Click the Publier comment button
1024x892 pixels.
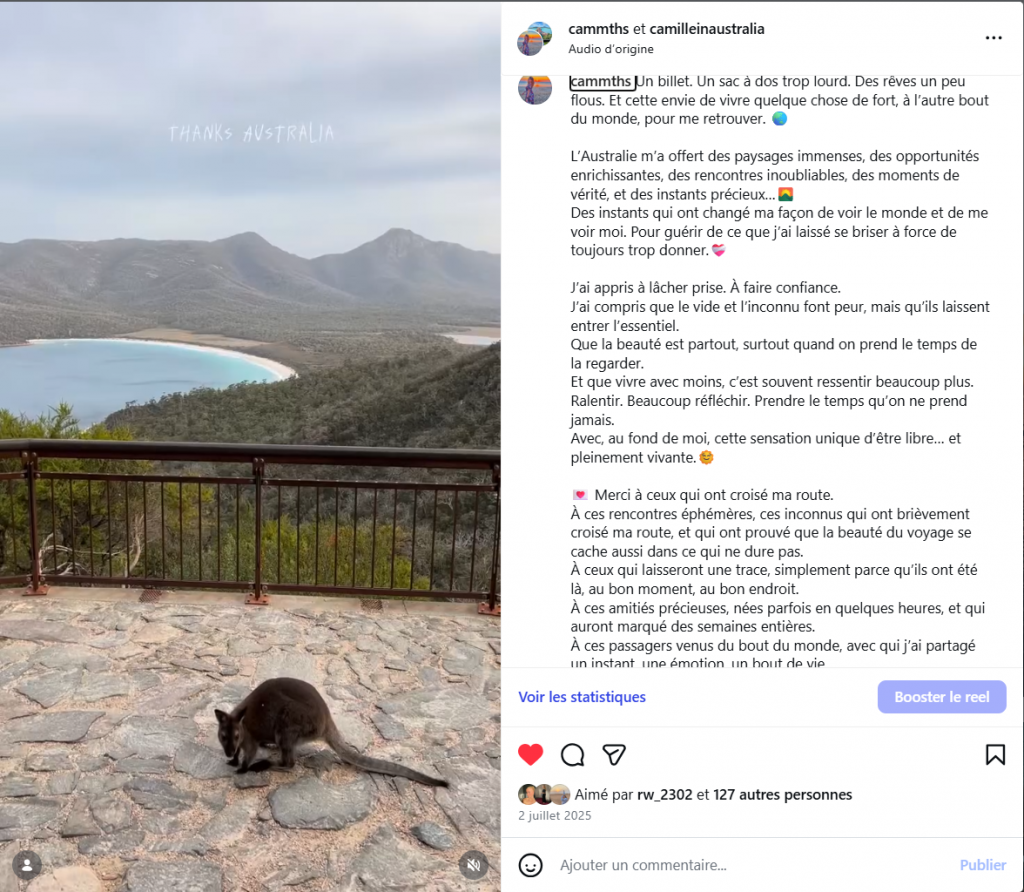point(983,865)
